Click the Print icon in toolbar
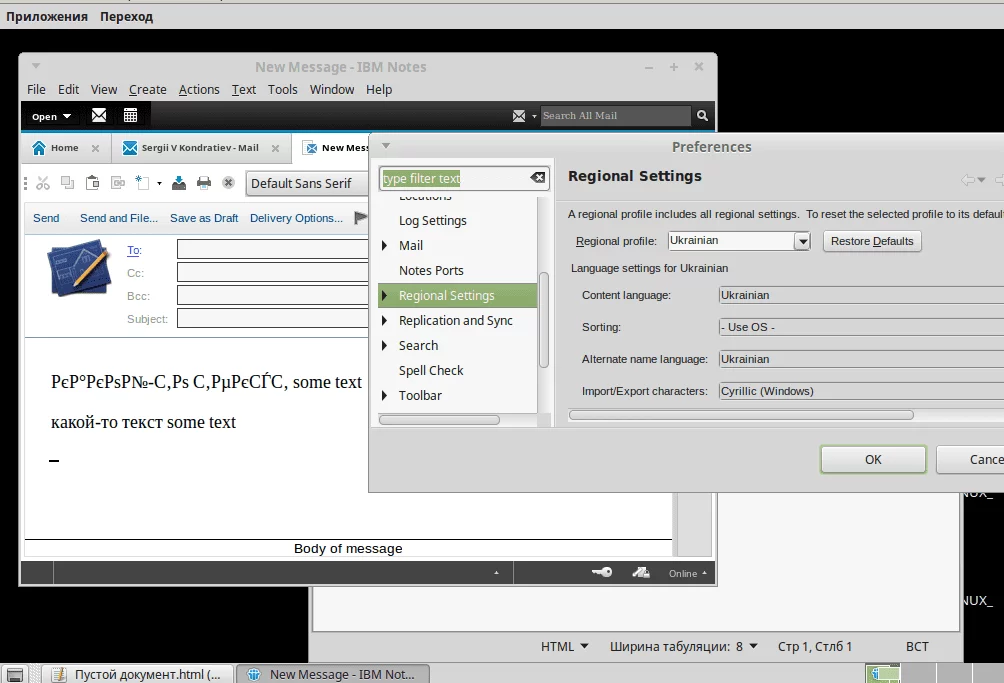1004x683 pixels. coord(204,183)
